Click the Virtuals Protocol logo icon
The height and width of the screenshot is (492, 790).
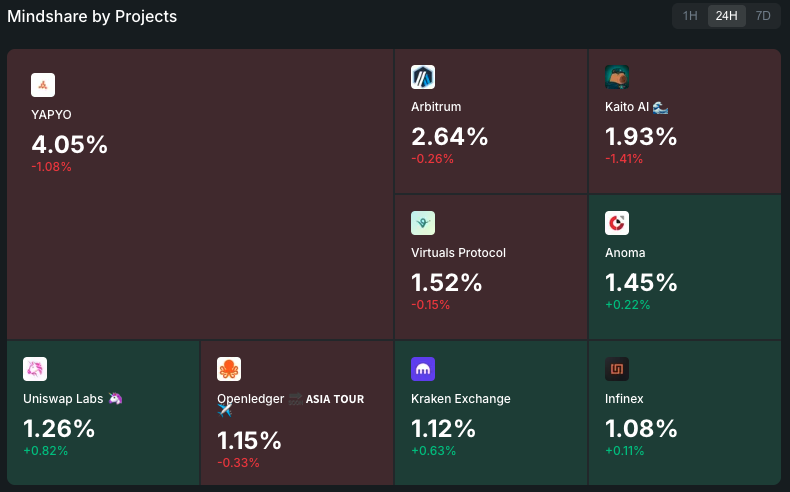(423, 223)
